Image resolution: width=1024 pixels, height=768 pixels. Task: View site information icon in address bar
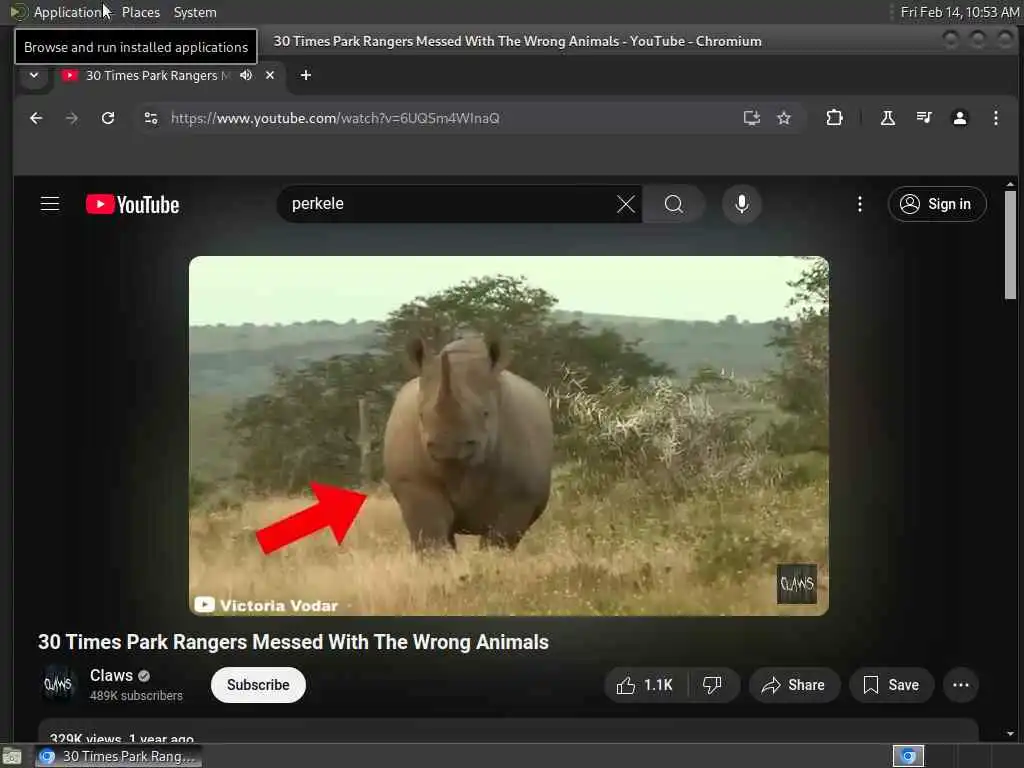pos(151,118)
